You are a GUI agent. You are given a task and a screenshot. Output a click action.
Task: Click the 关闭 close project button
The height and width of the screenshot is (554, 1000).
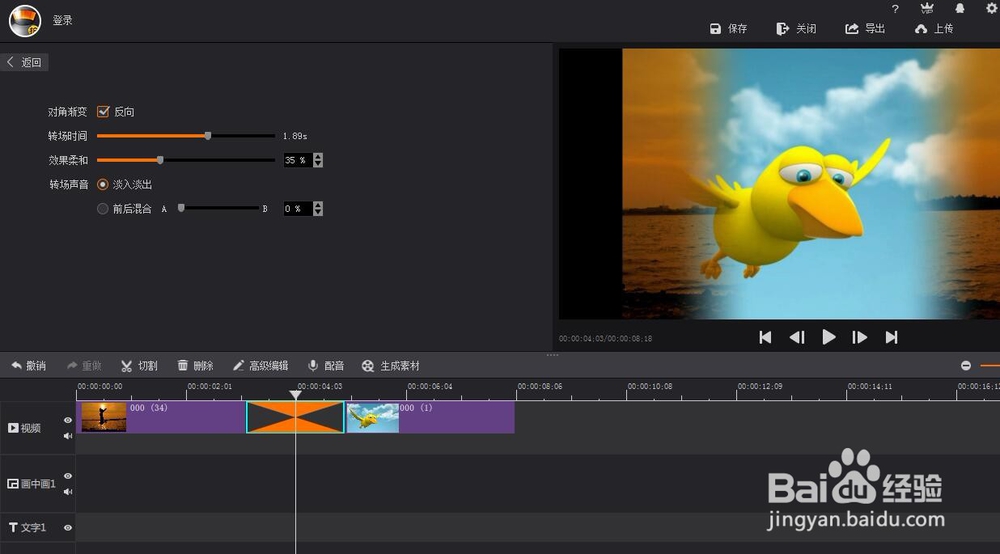(x=796, y=29)
